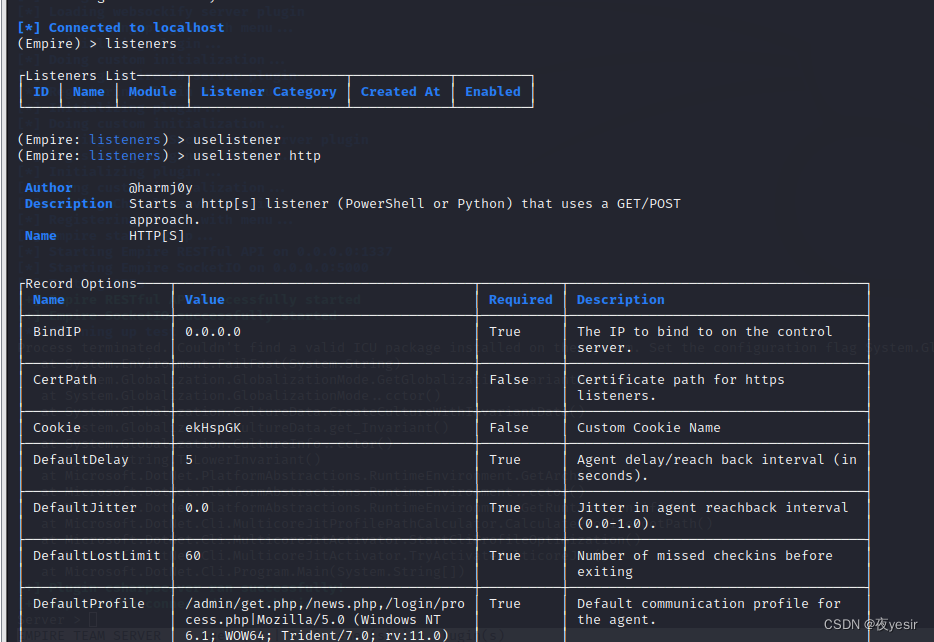934x642 pixels.
Task: Click the ID column header
Action: pos(41,92)
